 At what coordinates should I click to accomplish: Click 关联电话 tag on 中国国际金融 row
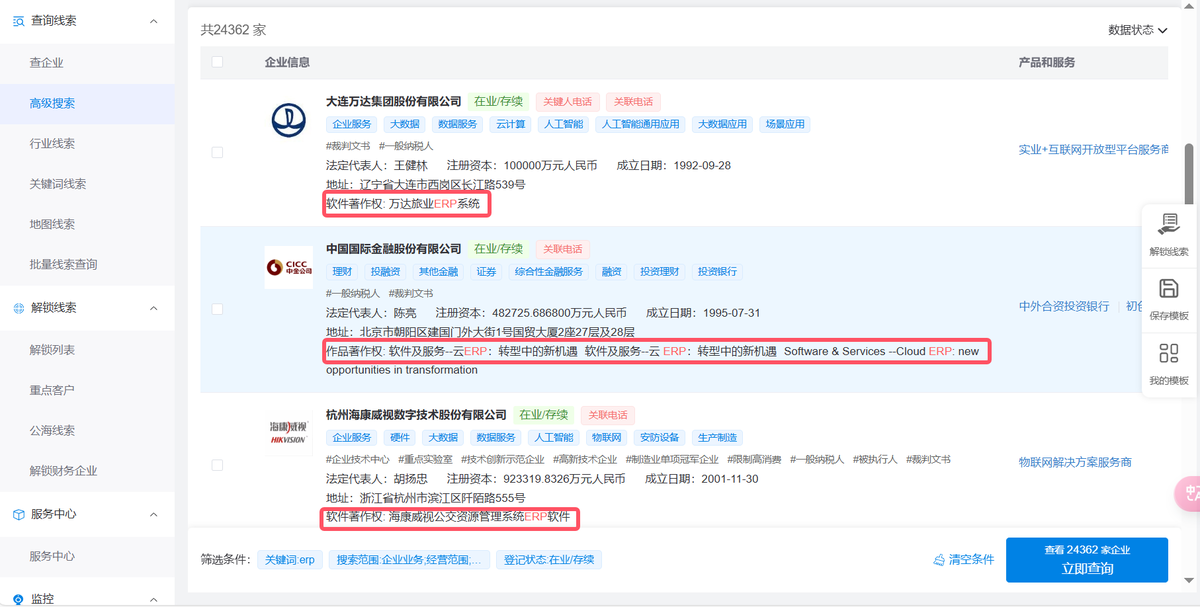(561, 249)
